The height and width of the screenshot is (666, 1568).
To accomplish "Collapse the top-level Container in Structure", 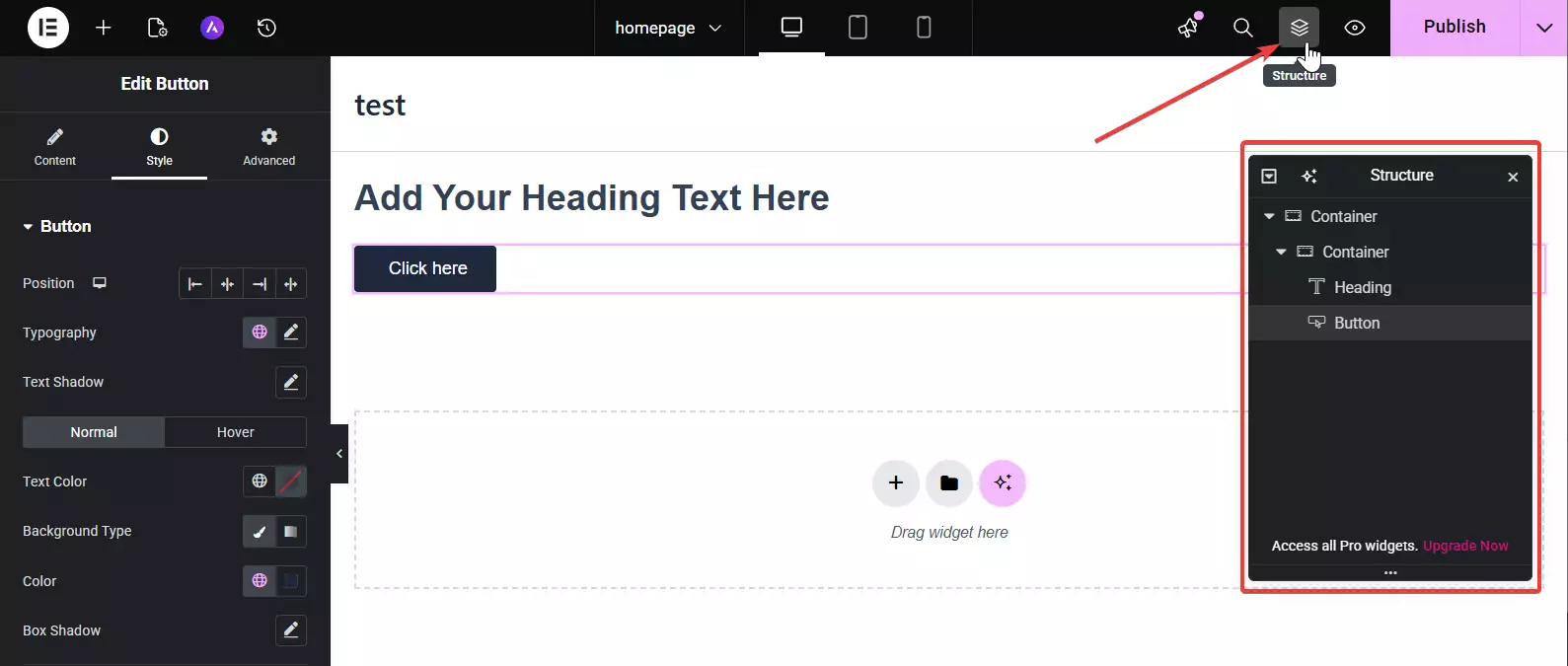I will pyautogui.click(x=1270, y=216).
